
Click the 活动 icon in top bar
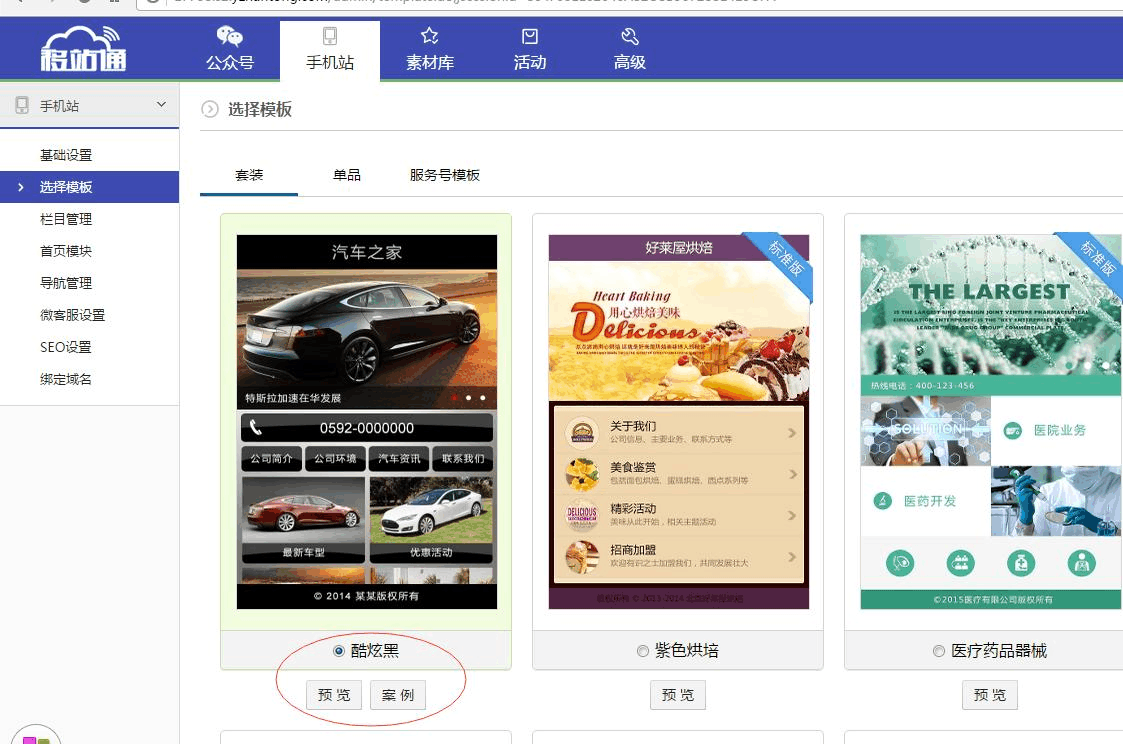click(x=530, y=37)
